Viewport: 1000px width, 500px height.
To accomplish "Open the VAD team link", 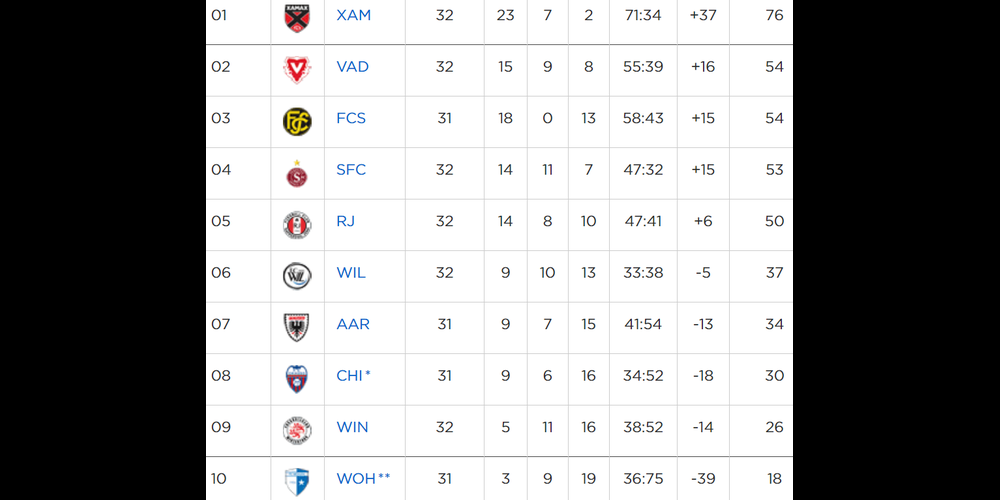I will point(353,67).
